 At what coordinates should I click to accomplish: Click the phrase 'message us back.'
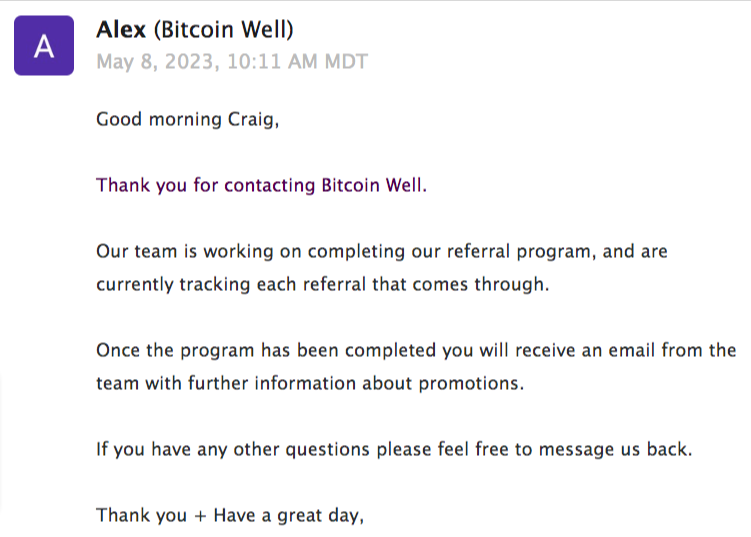coord(615,449)
